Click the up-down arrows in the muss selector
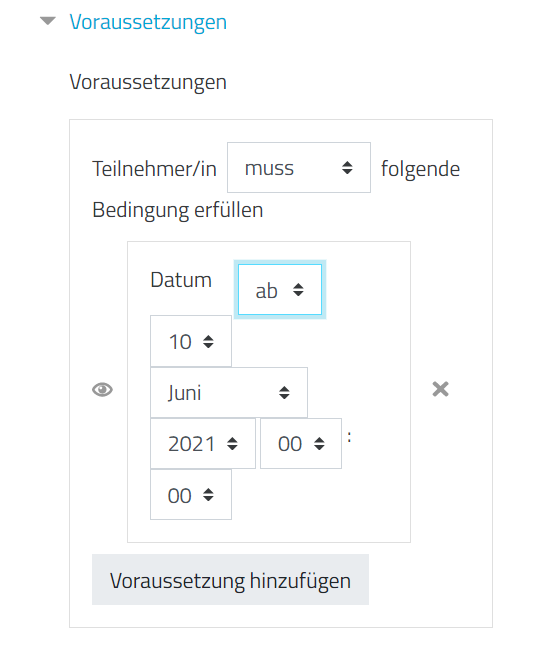The height and width of the screenshot is (650, 534). tap(347, 168)
